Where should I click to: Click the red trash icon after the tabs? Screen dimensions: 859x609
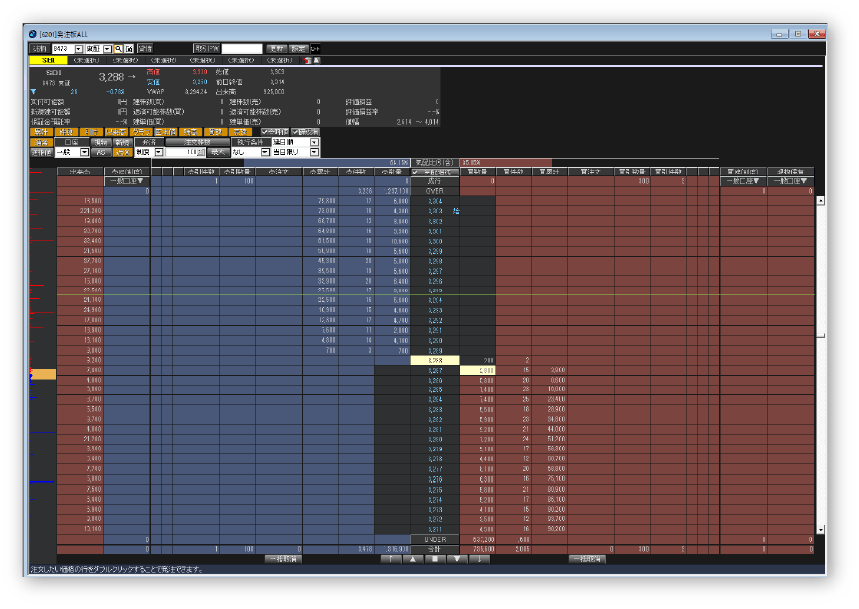click(308, 60)
